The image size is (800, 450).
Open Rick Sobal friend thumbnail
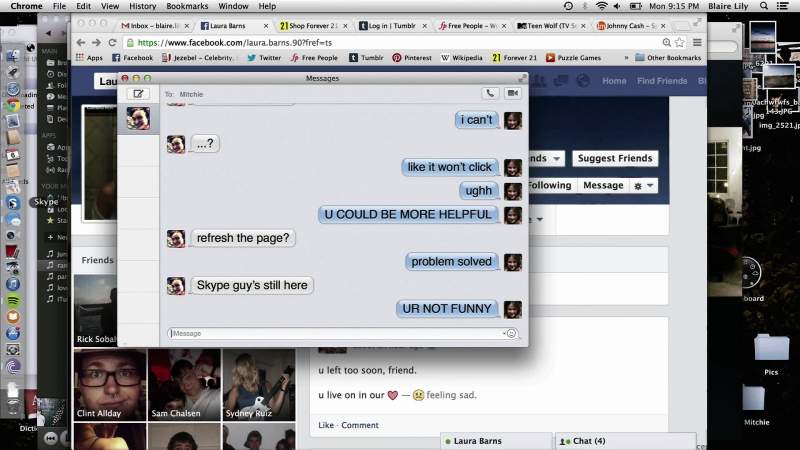pos(96,310)
